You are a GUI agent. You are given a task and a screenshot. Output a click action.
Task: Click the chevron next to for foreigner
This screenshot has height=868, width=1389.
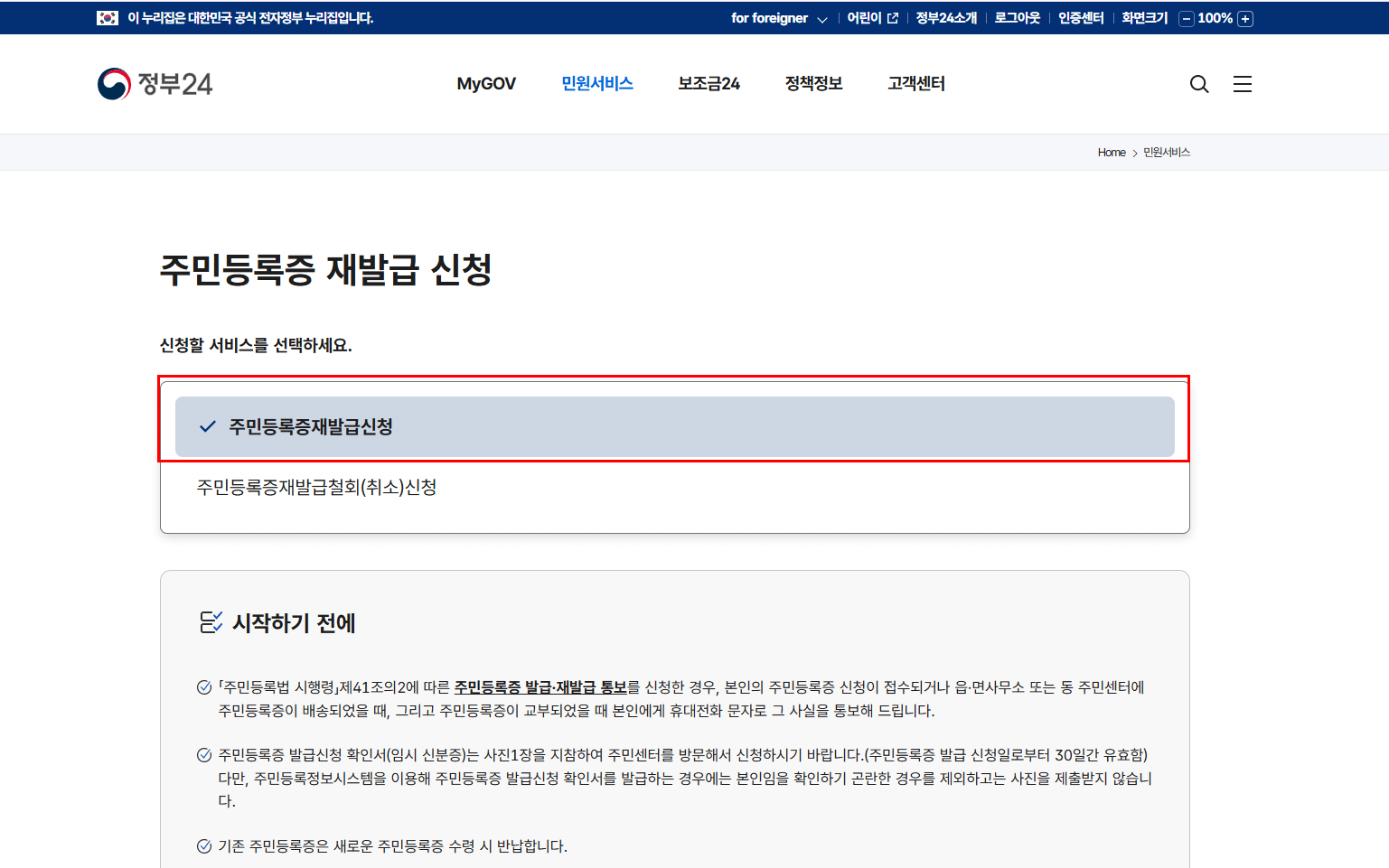tap(822, 18)
